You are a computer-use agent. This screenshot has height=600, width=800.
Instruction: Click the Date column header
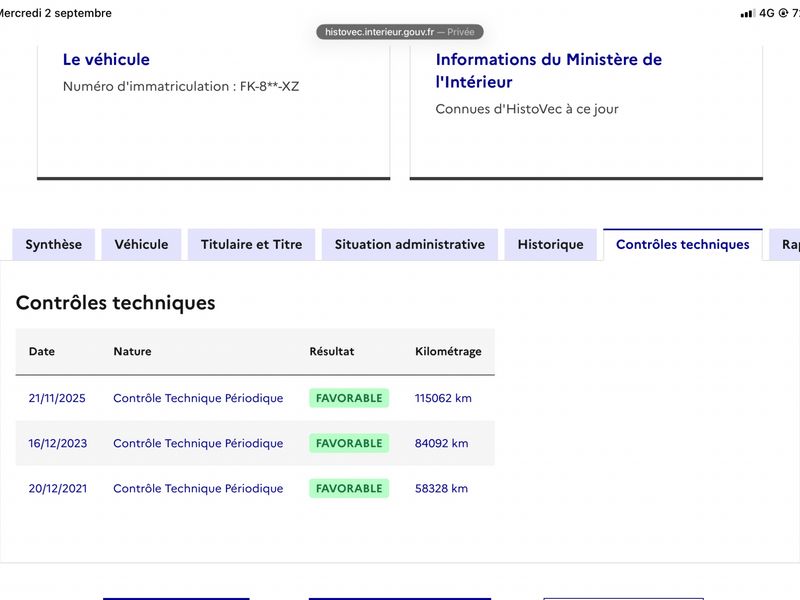pos(42,352)
